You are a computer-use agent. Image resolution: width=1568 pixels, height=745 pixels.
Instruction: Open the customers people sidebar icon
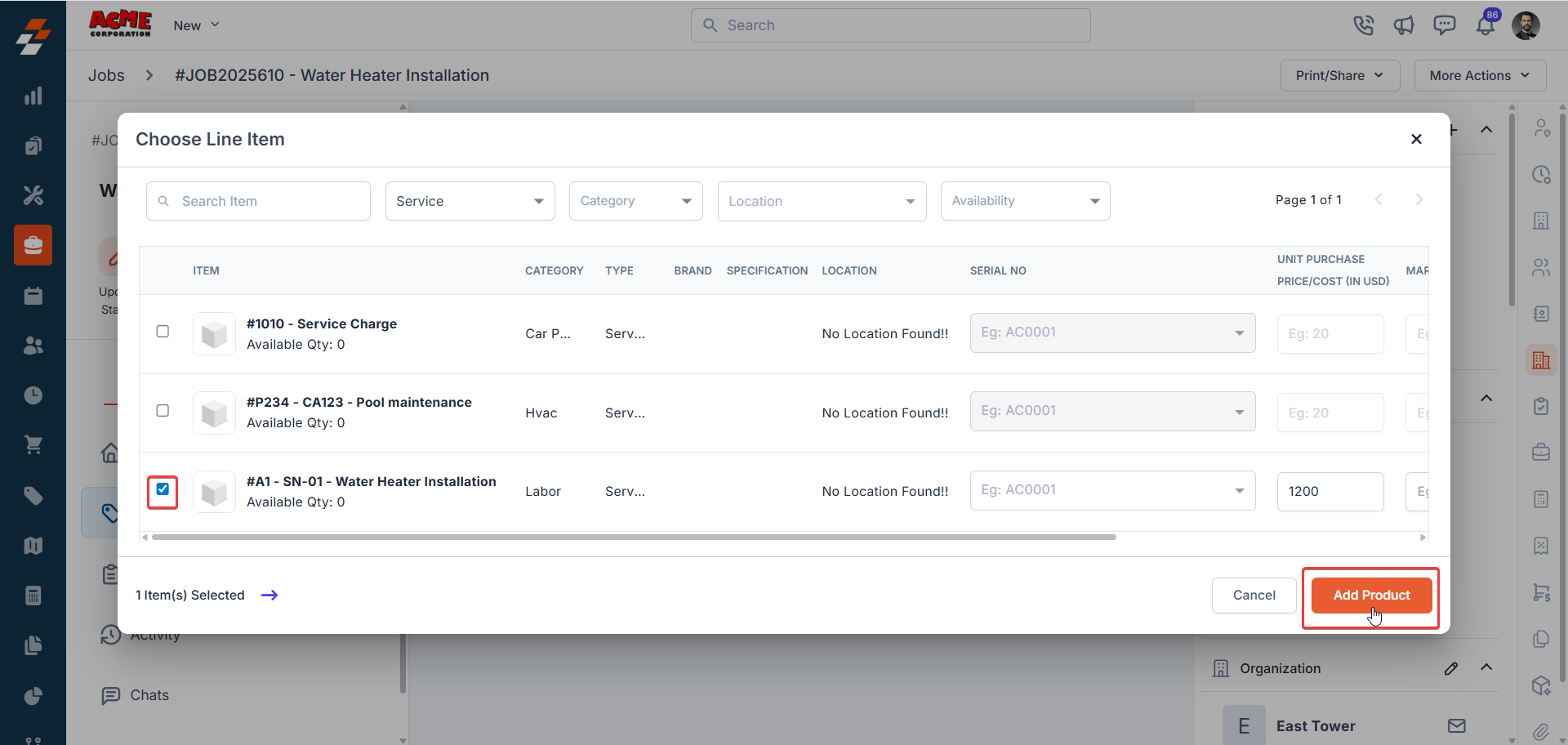click(x=33, y=346)
